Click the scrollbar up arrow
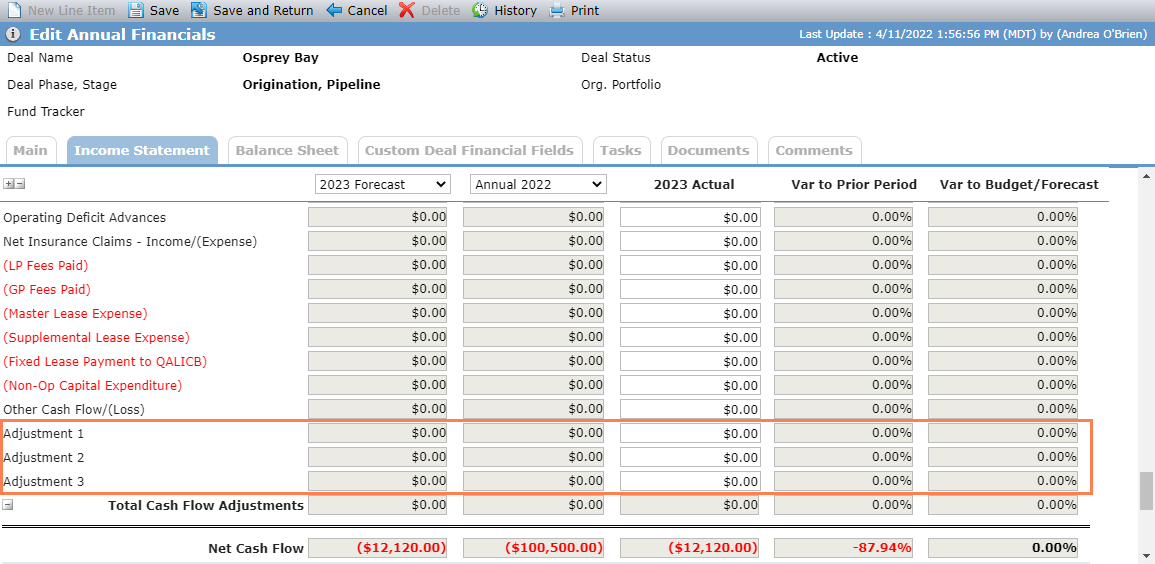 1146,175
